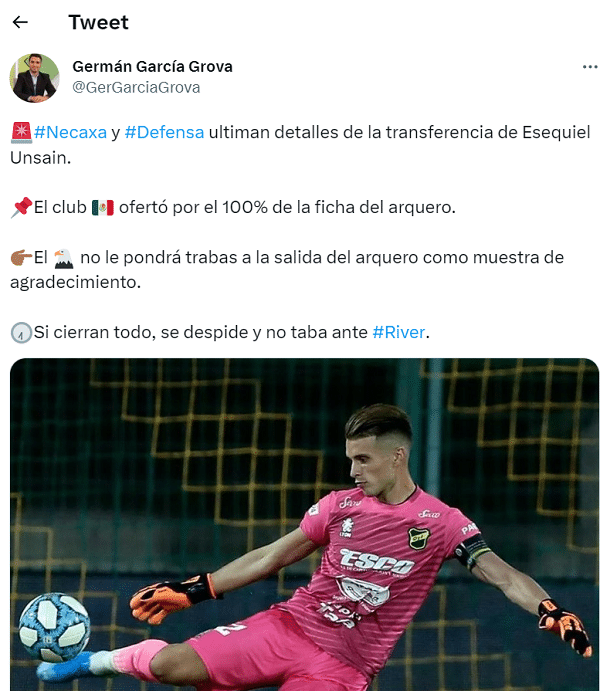Click the Germán García Grova display name
The image size is (600, 691).
[152, 67]
